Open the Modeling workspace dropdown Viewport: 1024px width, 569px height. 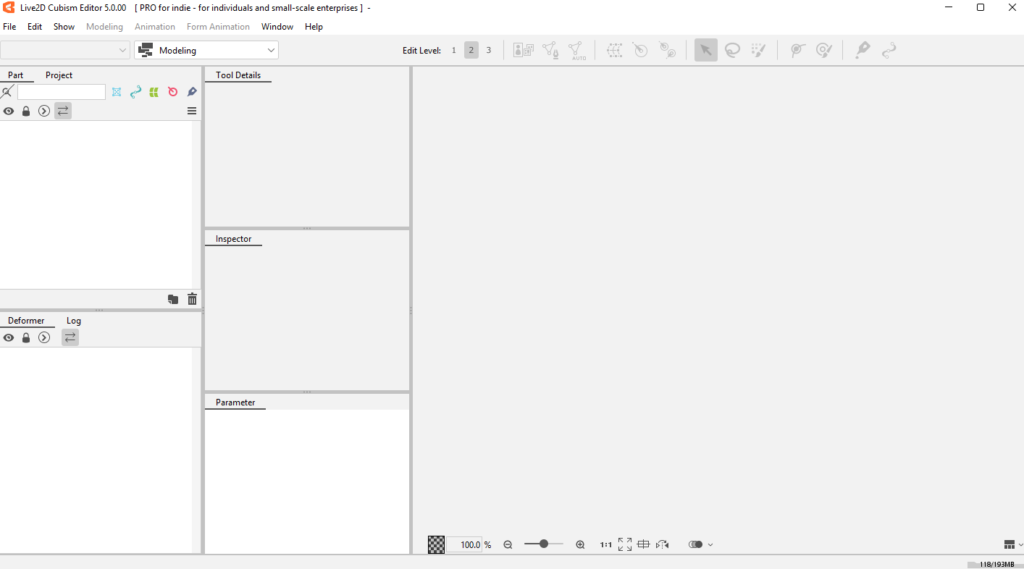[x=207, y=50]
